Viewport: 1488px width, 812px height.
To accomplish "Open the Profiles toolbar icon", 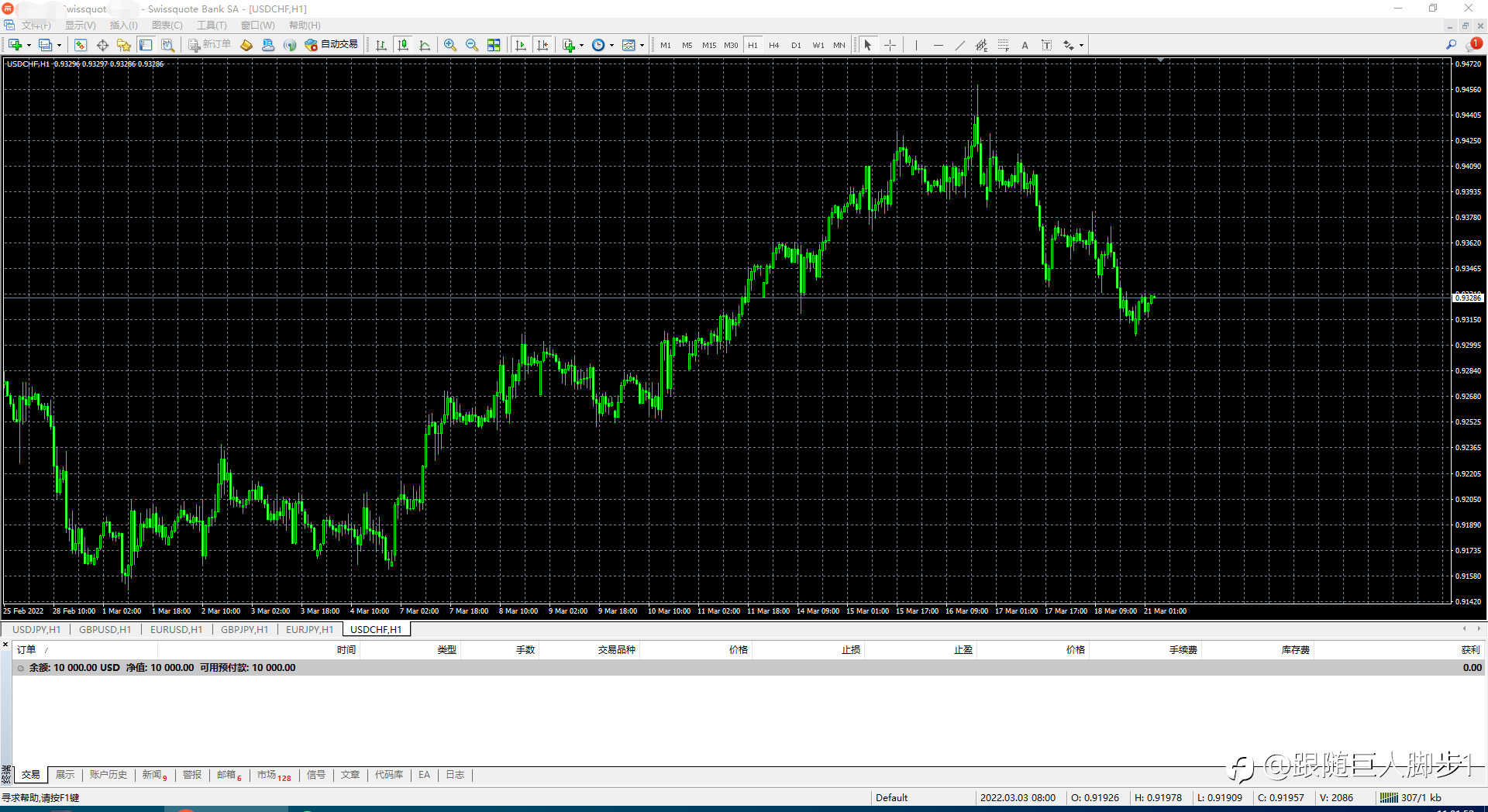I will coord(45,45).
